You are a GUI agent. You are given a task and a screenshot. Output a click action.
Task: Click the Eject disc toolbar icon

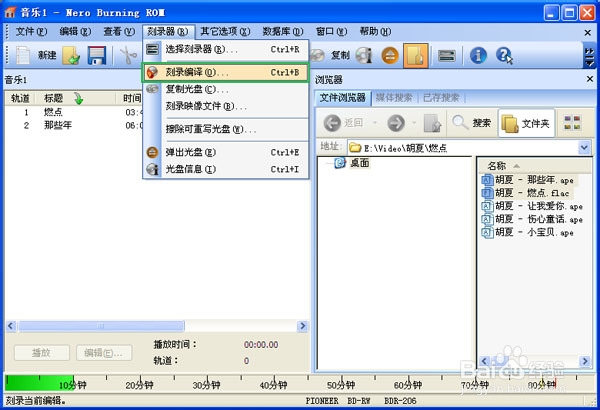pyautogui.click(x=390, y=56)
